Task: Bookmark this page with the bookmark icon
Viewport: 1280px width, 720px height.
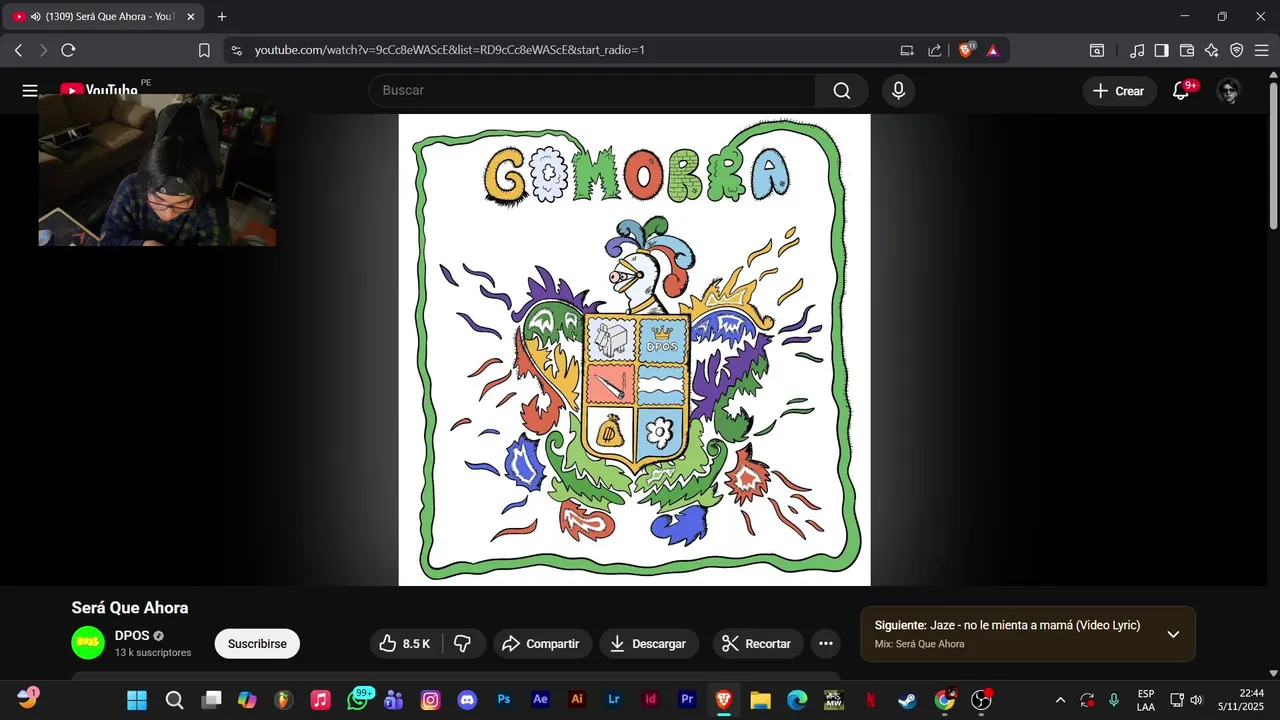Action: tap(204, 50)
